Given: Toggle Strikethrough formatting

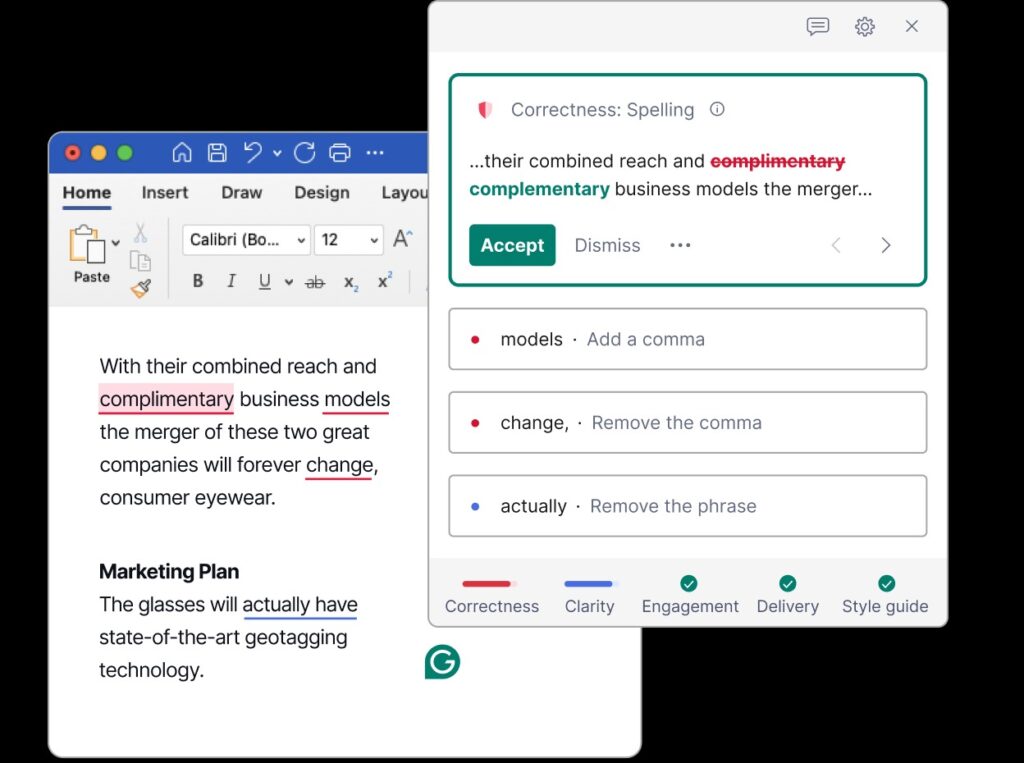Looking at the screenshot, I should point(315,283).
